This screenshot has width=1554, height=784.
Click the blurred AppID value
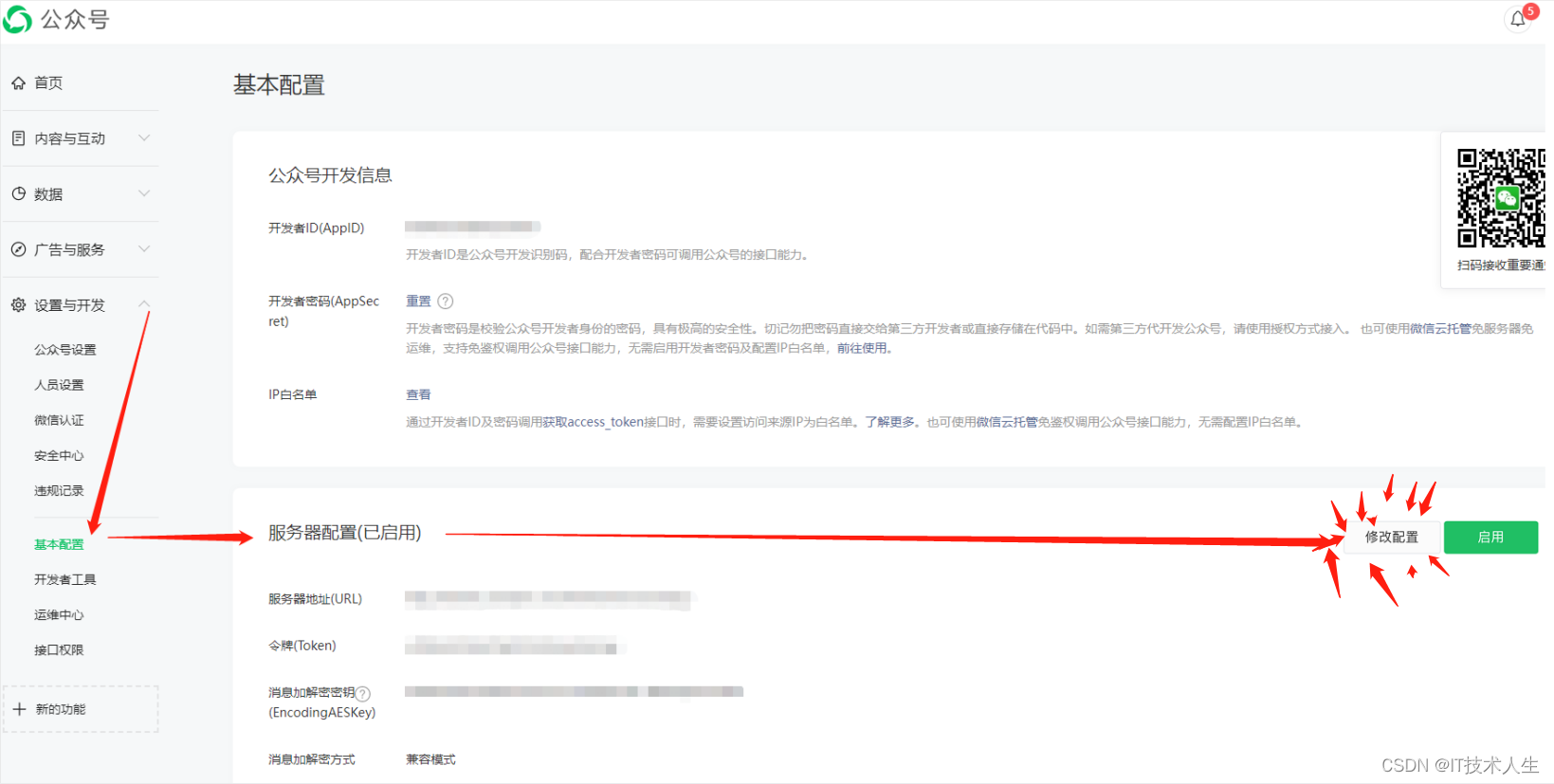point(472,227)
